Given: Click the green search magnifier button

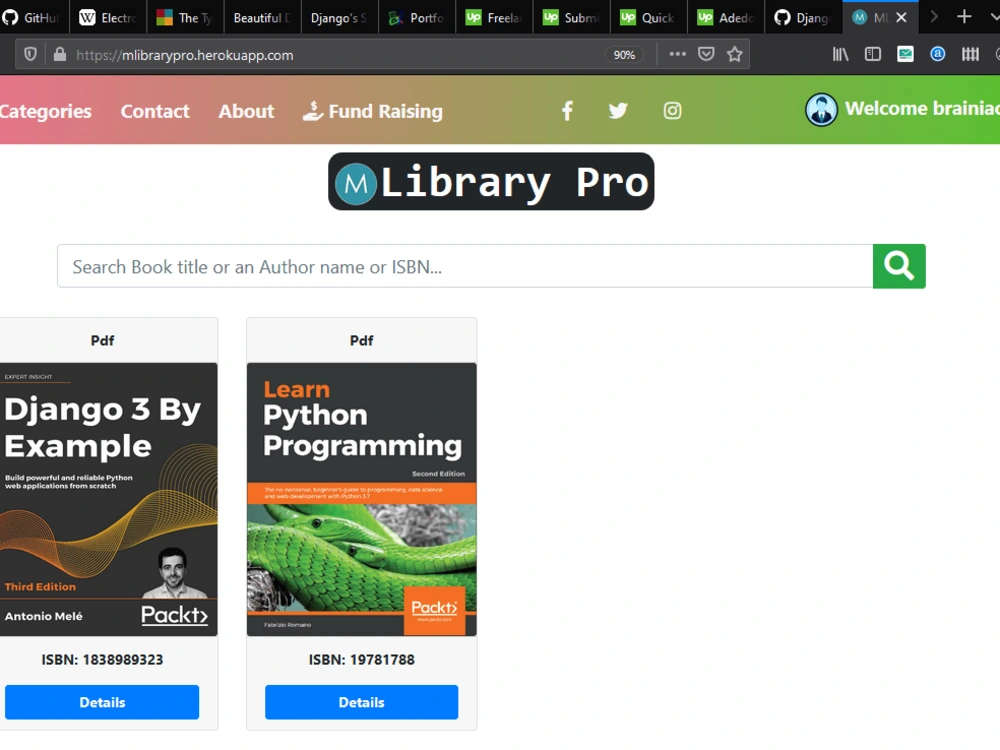Looking at the screenshot, I should 898,266.
